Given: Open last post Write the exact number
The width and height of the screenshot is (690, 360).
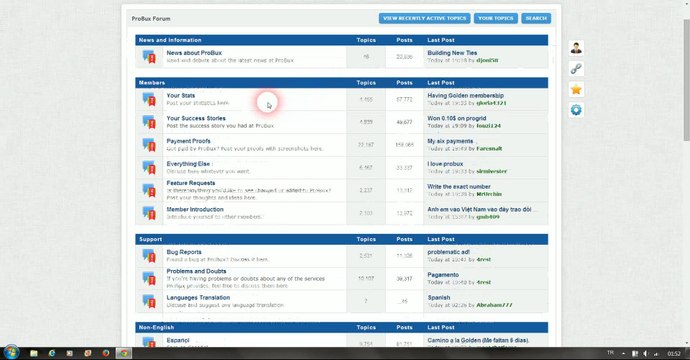Looking at the screenshot, I should coord(459,187).
